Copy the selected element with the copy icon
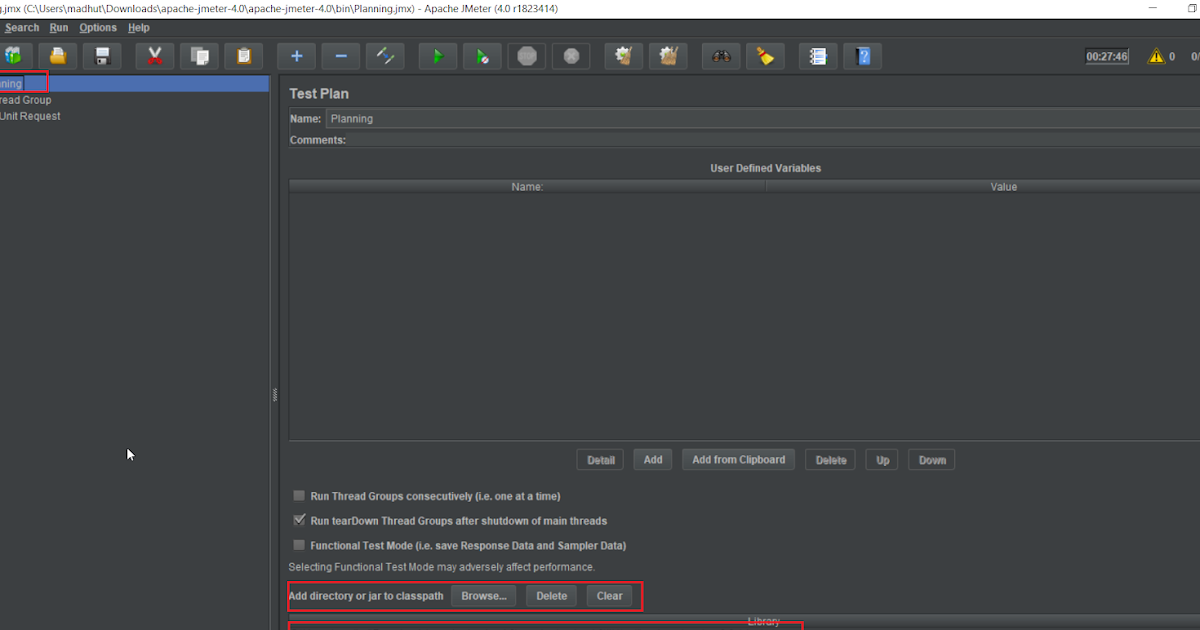Viewport: 1200px width, 630px height. pyautogui.click(x=199, y=56)
